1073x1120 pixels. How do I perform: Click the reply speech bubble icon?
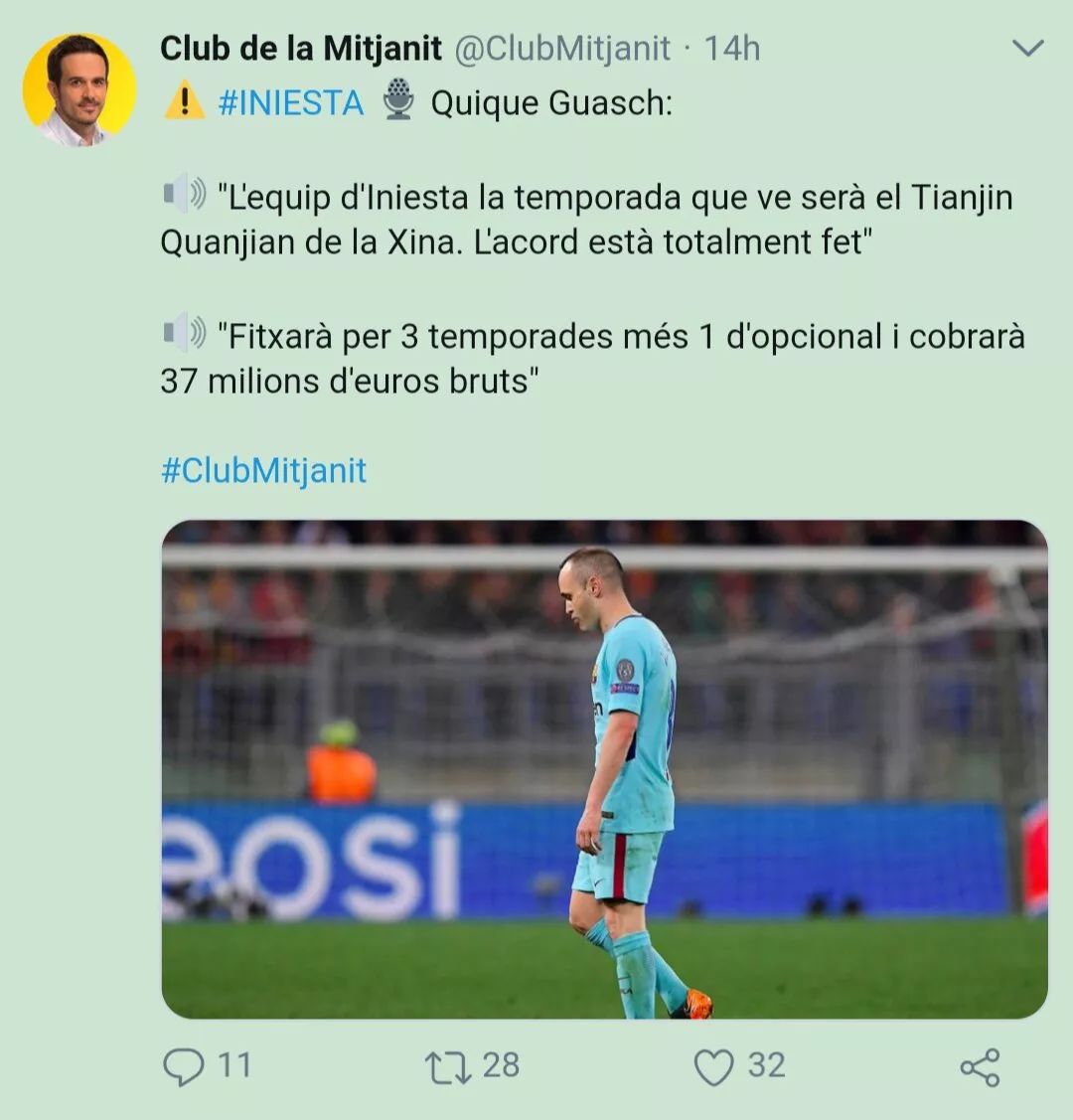coord(184,1066)
